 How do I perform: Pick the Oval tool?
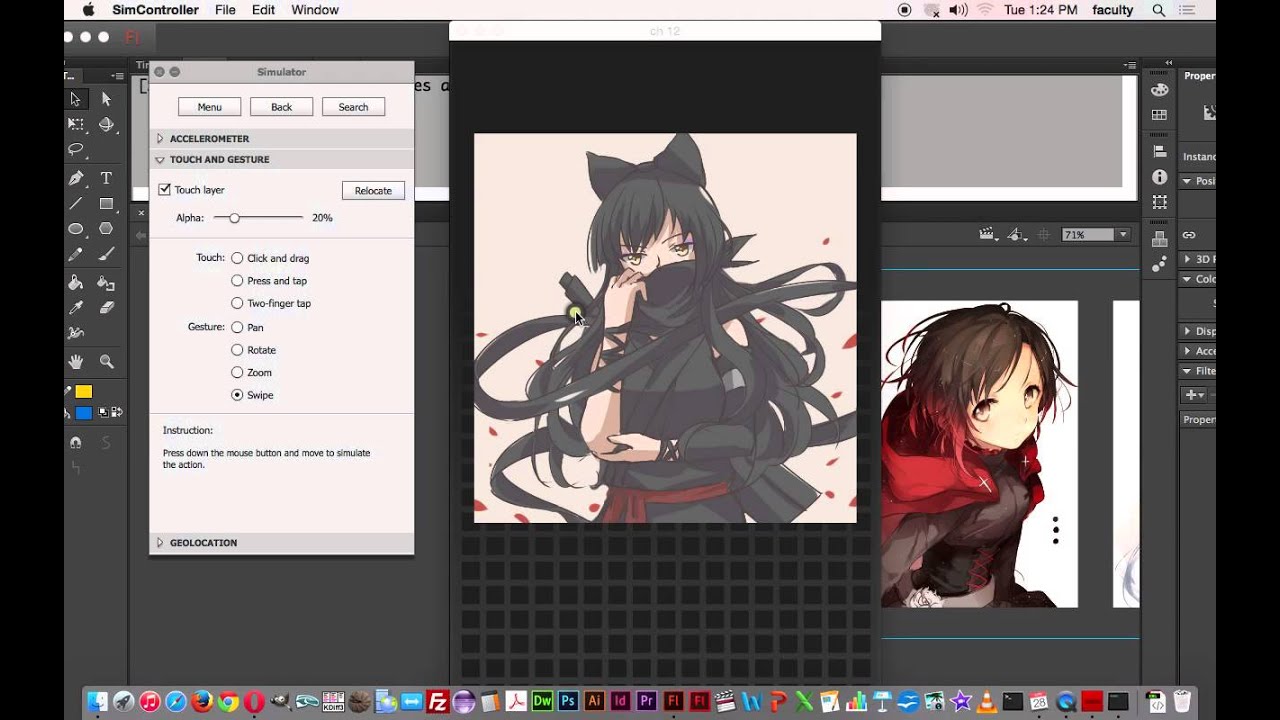pos(75,229)
